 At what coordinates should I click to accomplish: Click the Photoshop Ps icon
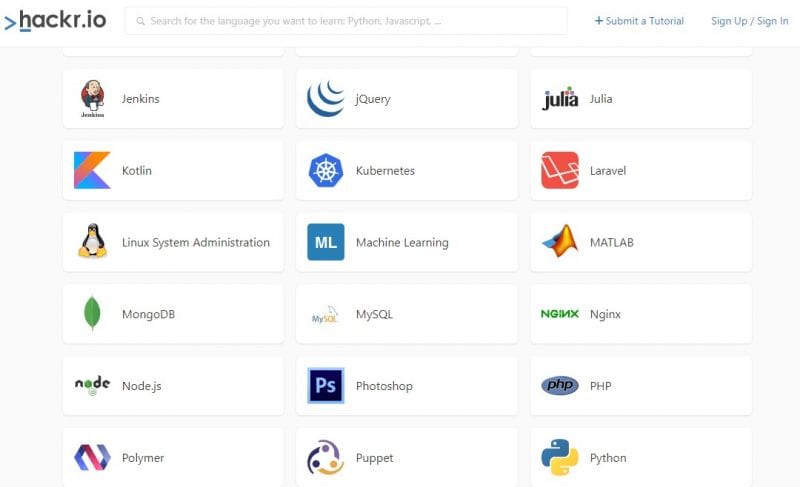pyautogui.click(x=326, y=386)
